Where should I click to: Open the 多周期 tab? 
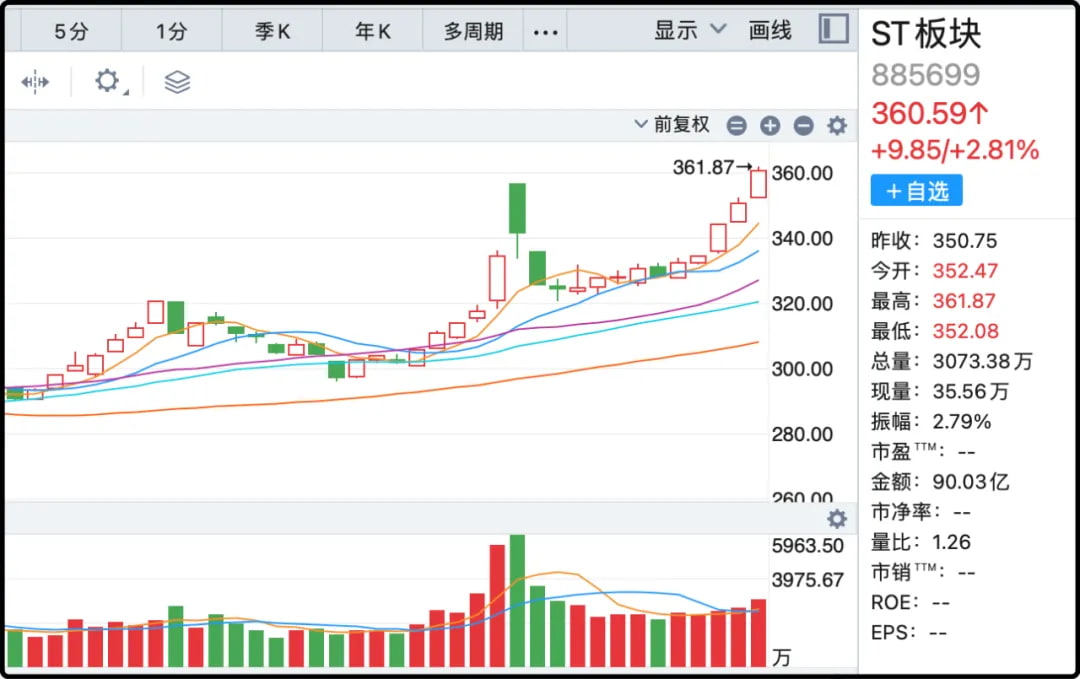[x=473, y=31]
